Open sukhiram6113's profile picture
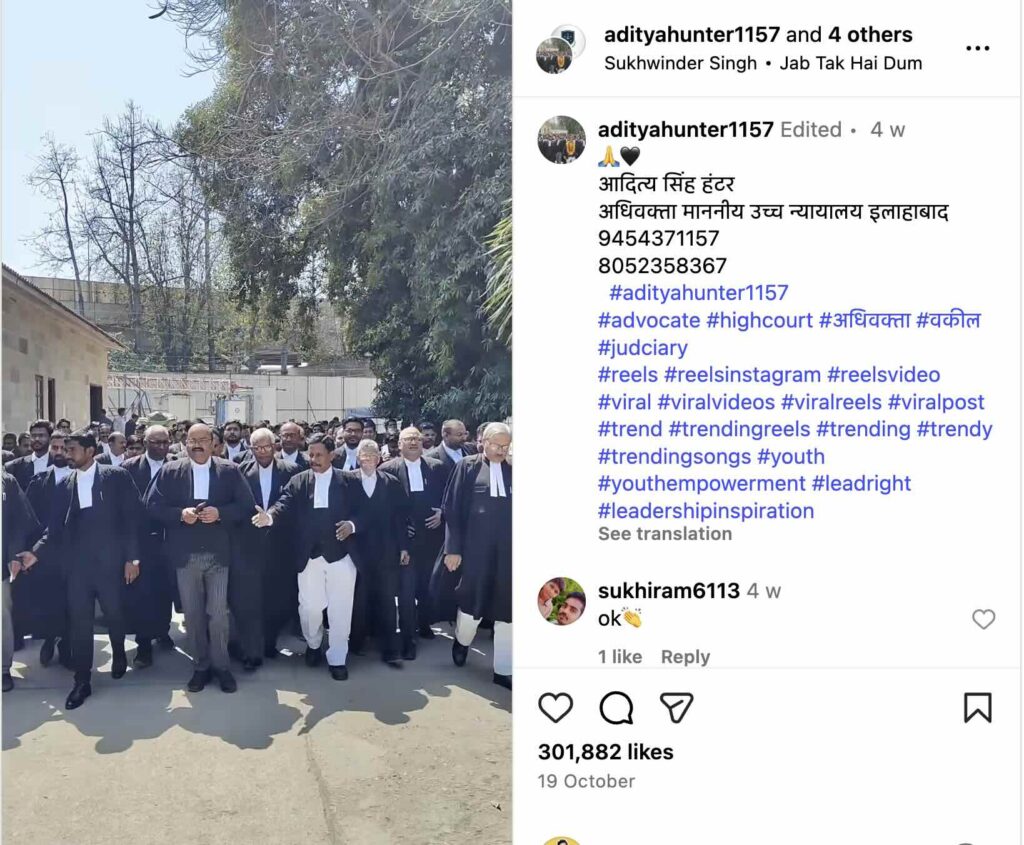1024x845 pixels. click(561, 601)
